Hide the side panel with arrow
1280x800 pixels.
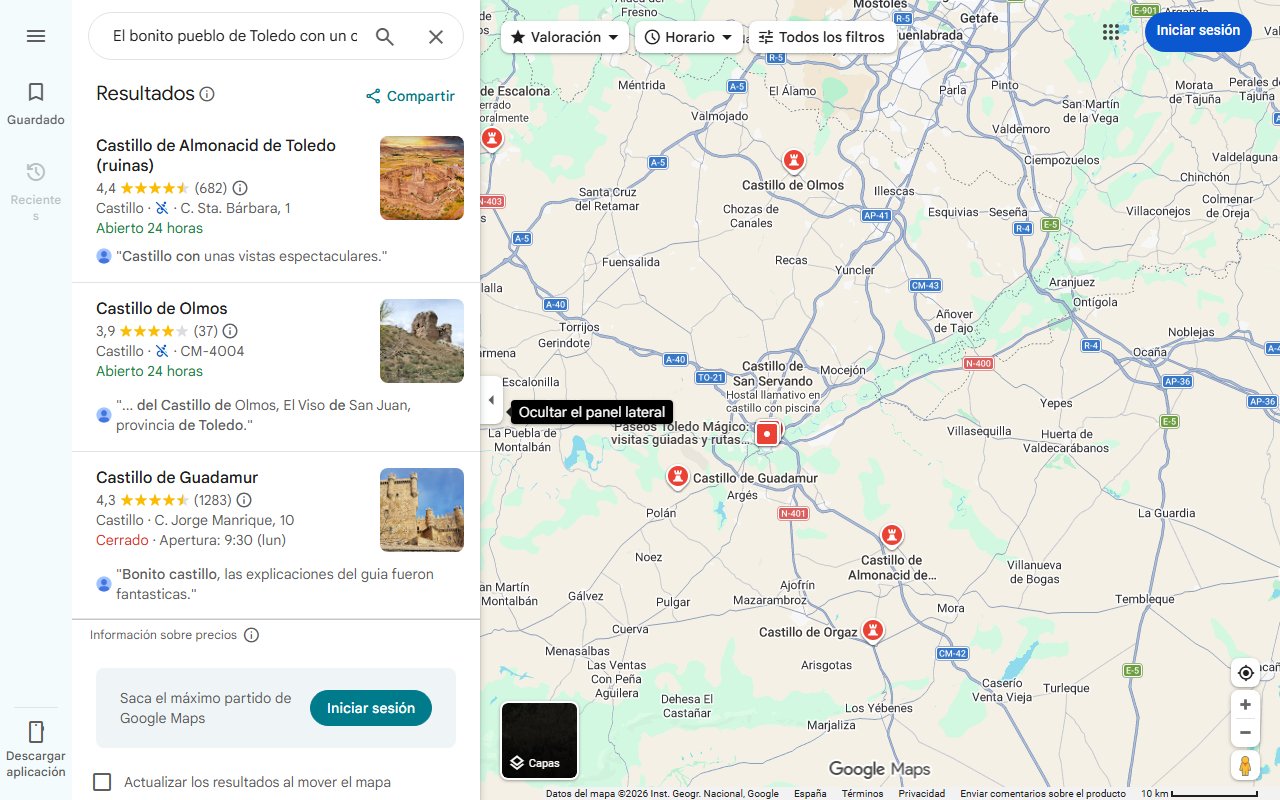(x=491, y=400)
